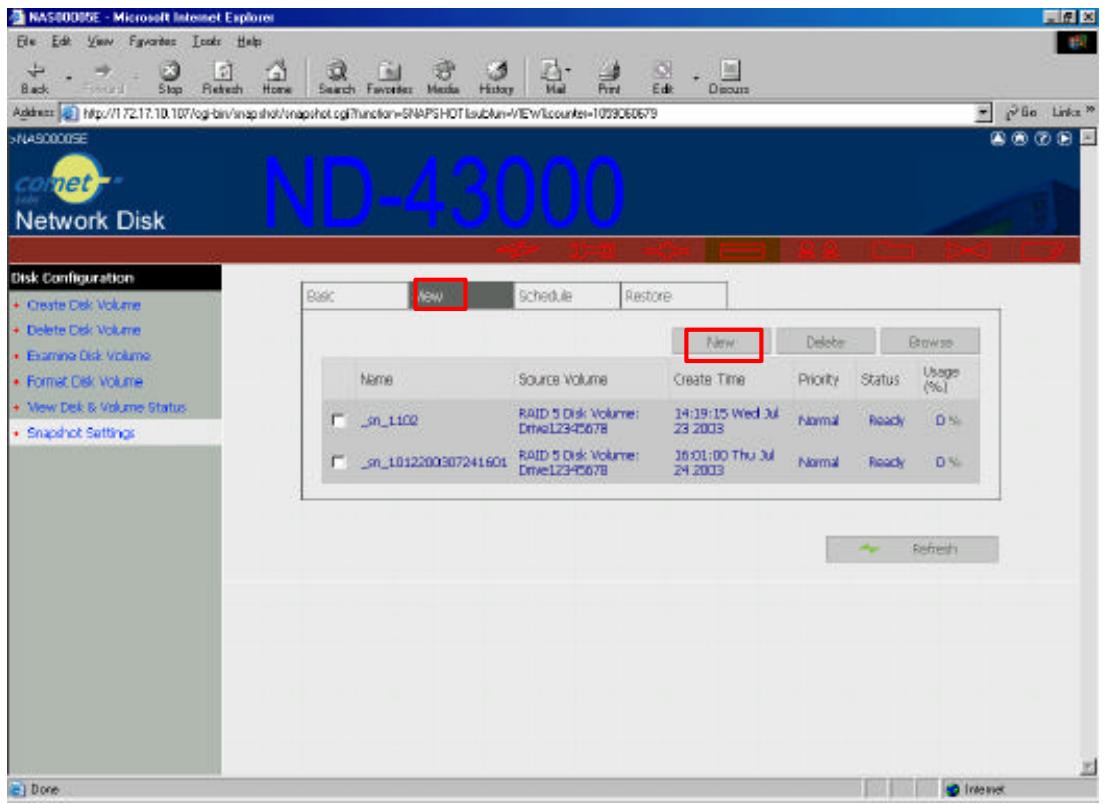1104x804 pixels.
Task: Click the round help question icon in banner
Action: tap(1042, 139)
